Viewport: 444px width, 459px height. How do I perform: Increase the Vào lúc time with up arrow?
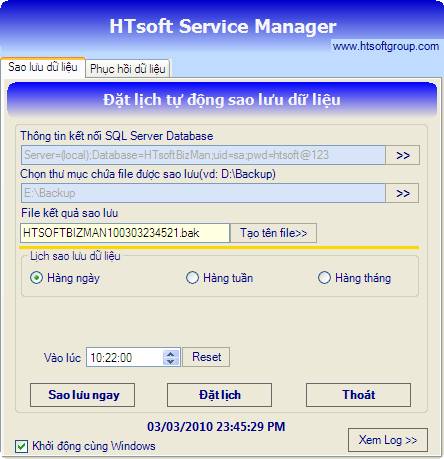[171, 354]
